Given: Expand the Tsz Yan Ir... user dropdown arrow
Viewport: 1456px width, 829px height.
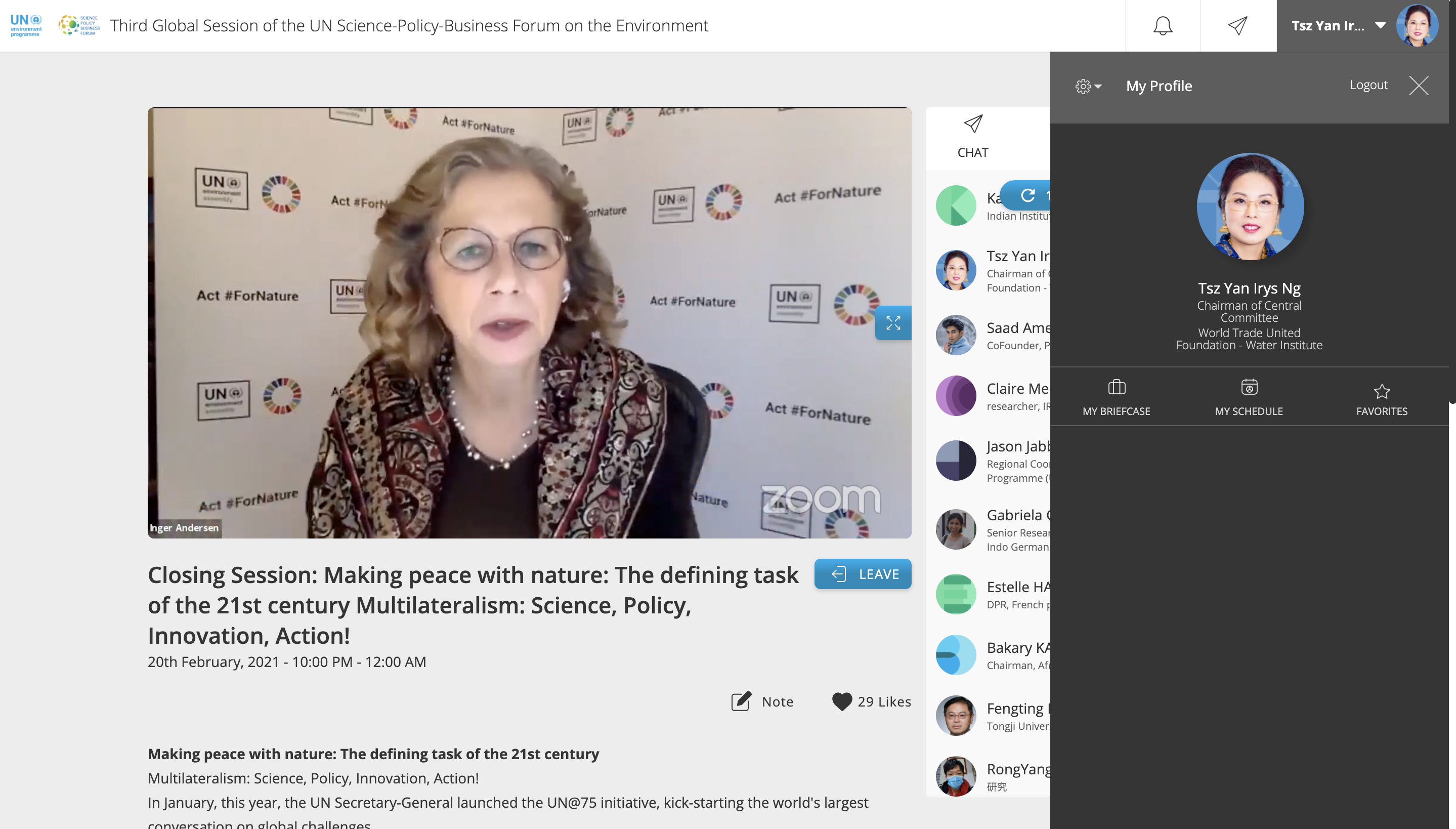Looking at the screenshot, I should (1380, 26).
